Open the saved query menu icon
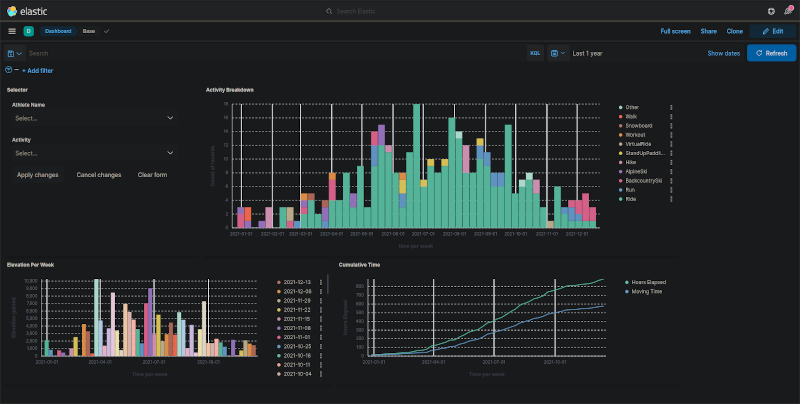The image size is (800, 404). tap(14, 52)
